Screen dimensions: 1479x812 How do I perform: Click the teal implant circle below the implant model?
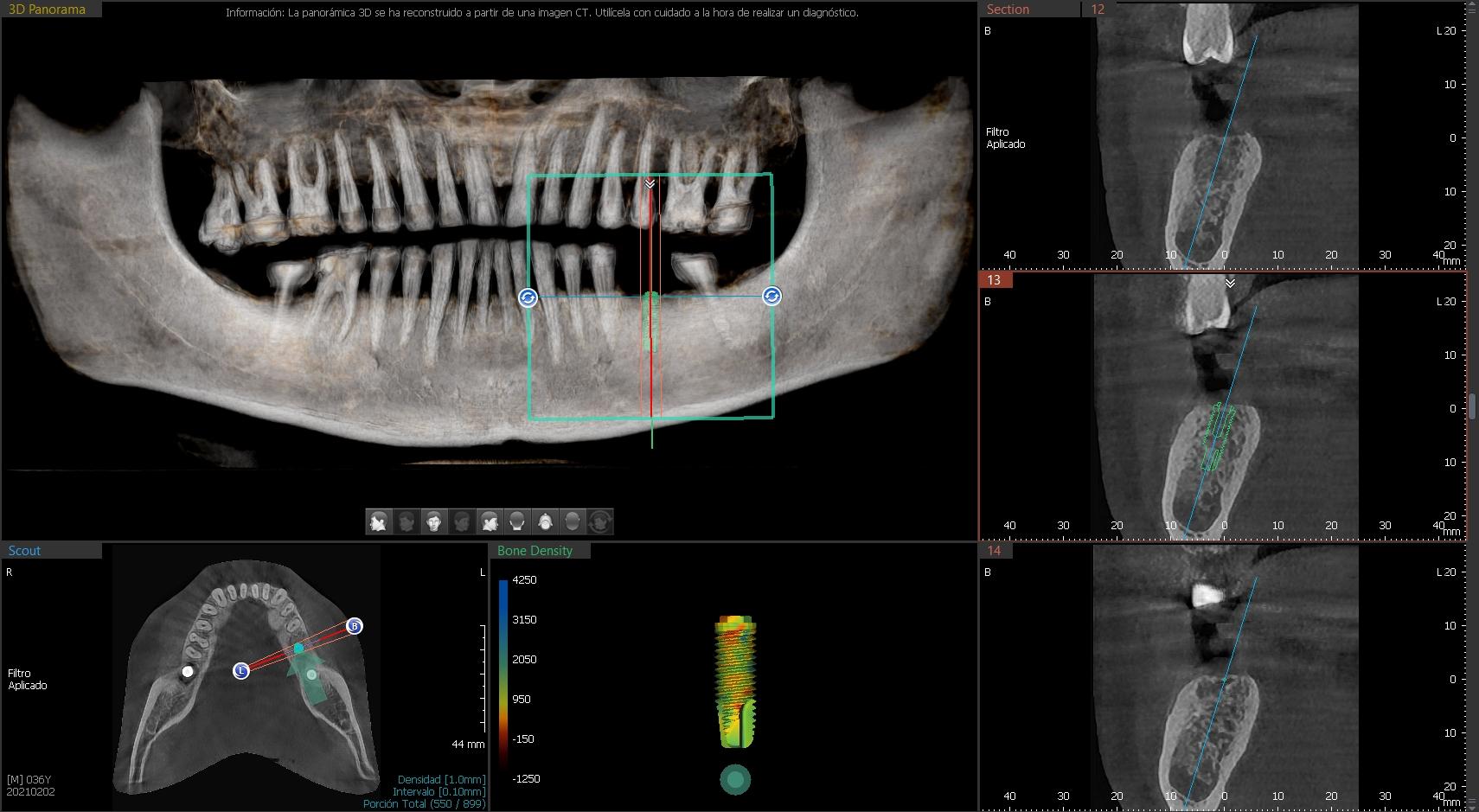[x=735, y=779]
